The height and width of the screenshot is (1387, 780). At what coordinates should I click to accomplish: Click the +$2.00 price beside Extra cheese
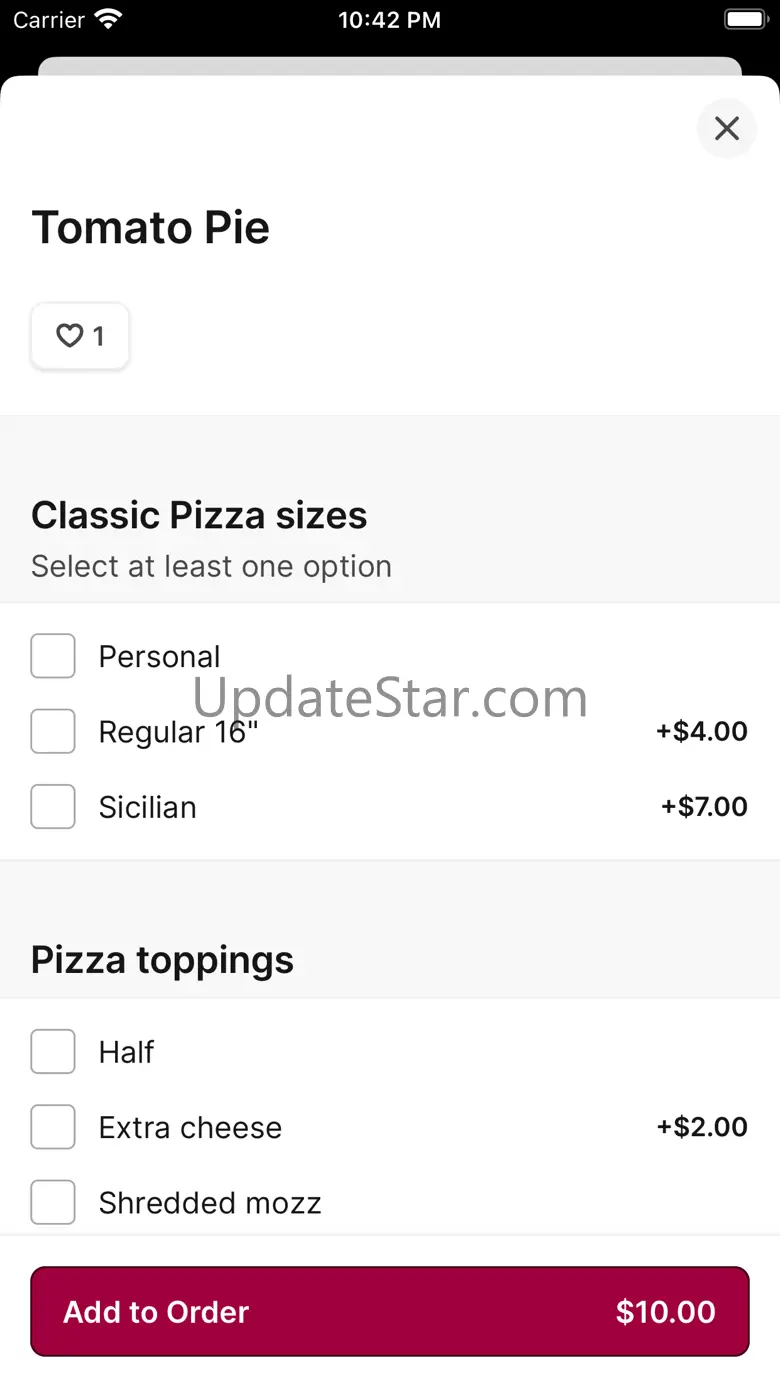coord(701,1127)
